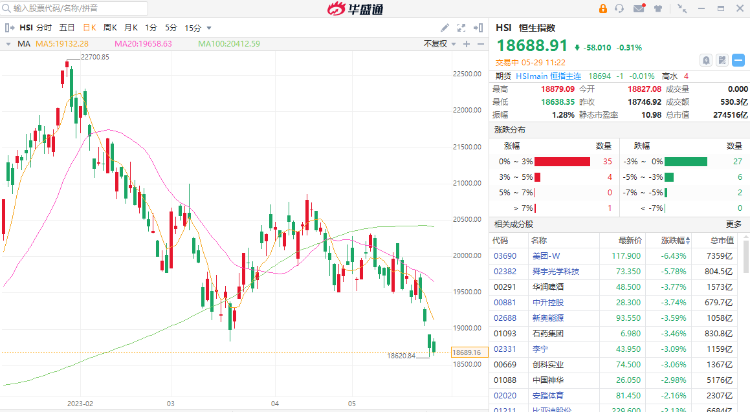Open stock 02688 新奥能源 row
750x412 pixels.
tap(615, 318)
